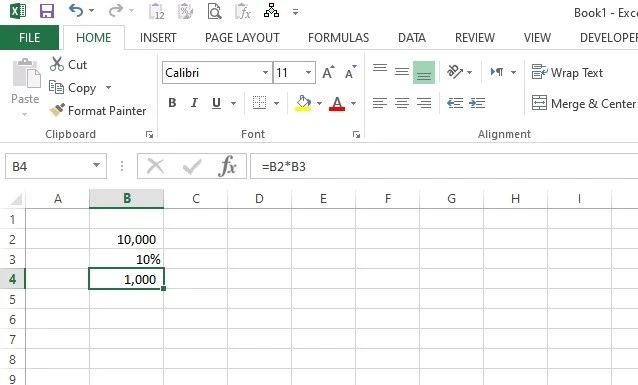Toggle Bottom Align (highlighted)
The image size is (638, 385).
coord(424,72)
